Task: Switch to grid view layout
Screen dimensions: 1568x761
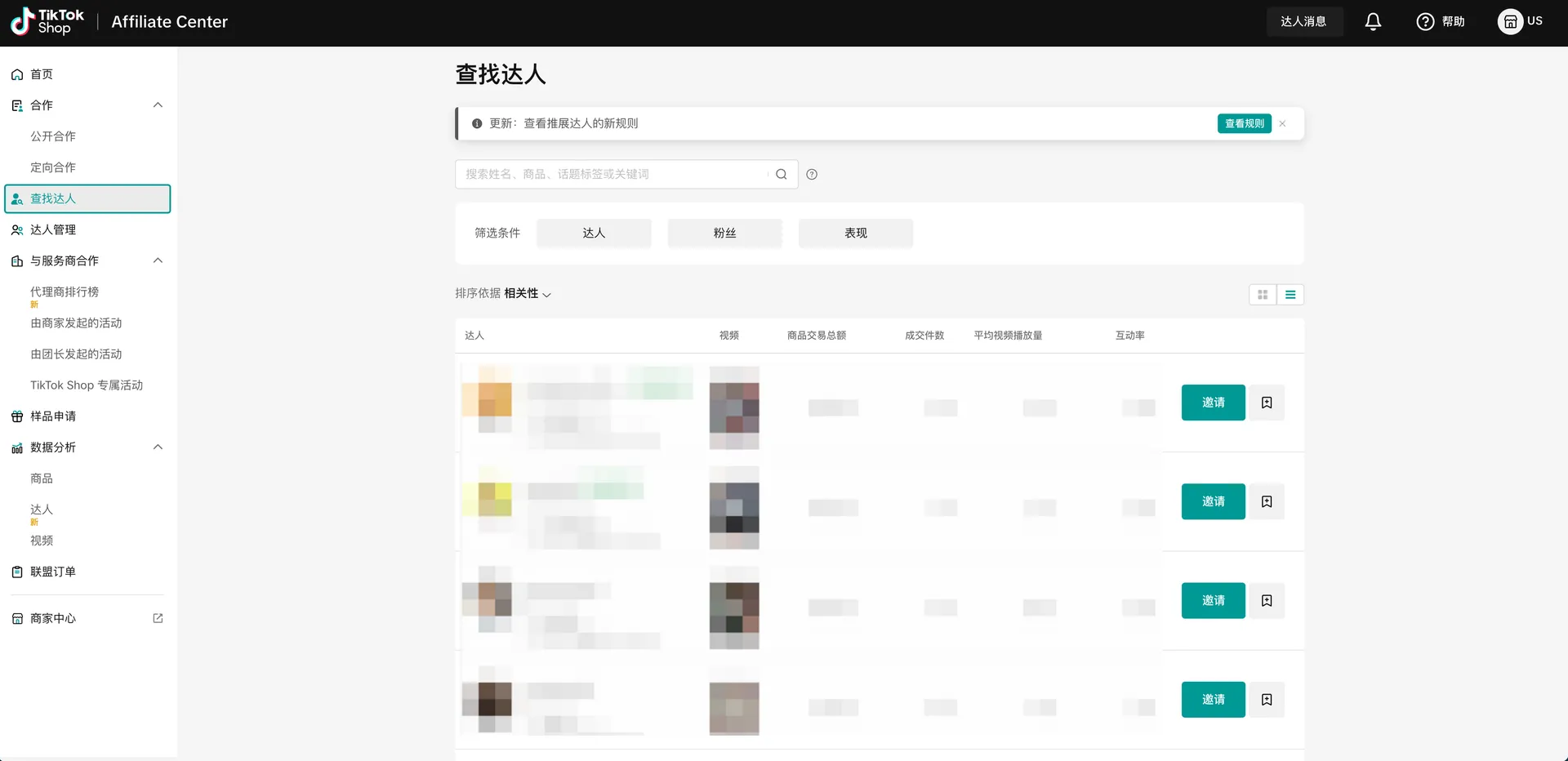Action: [x=1263, y=295]
